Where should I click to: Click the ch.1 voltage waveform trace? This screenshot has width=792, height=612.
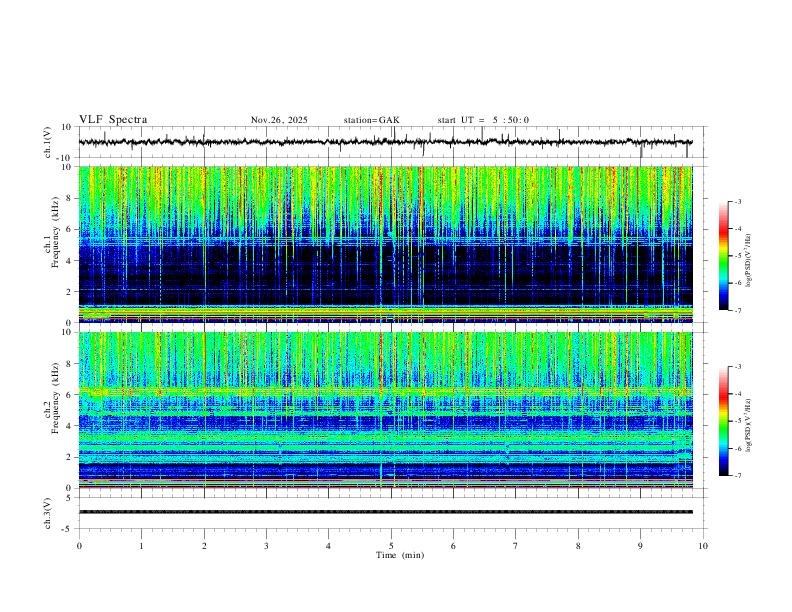coord(385,142)
